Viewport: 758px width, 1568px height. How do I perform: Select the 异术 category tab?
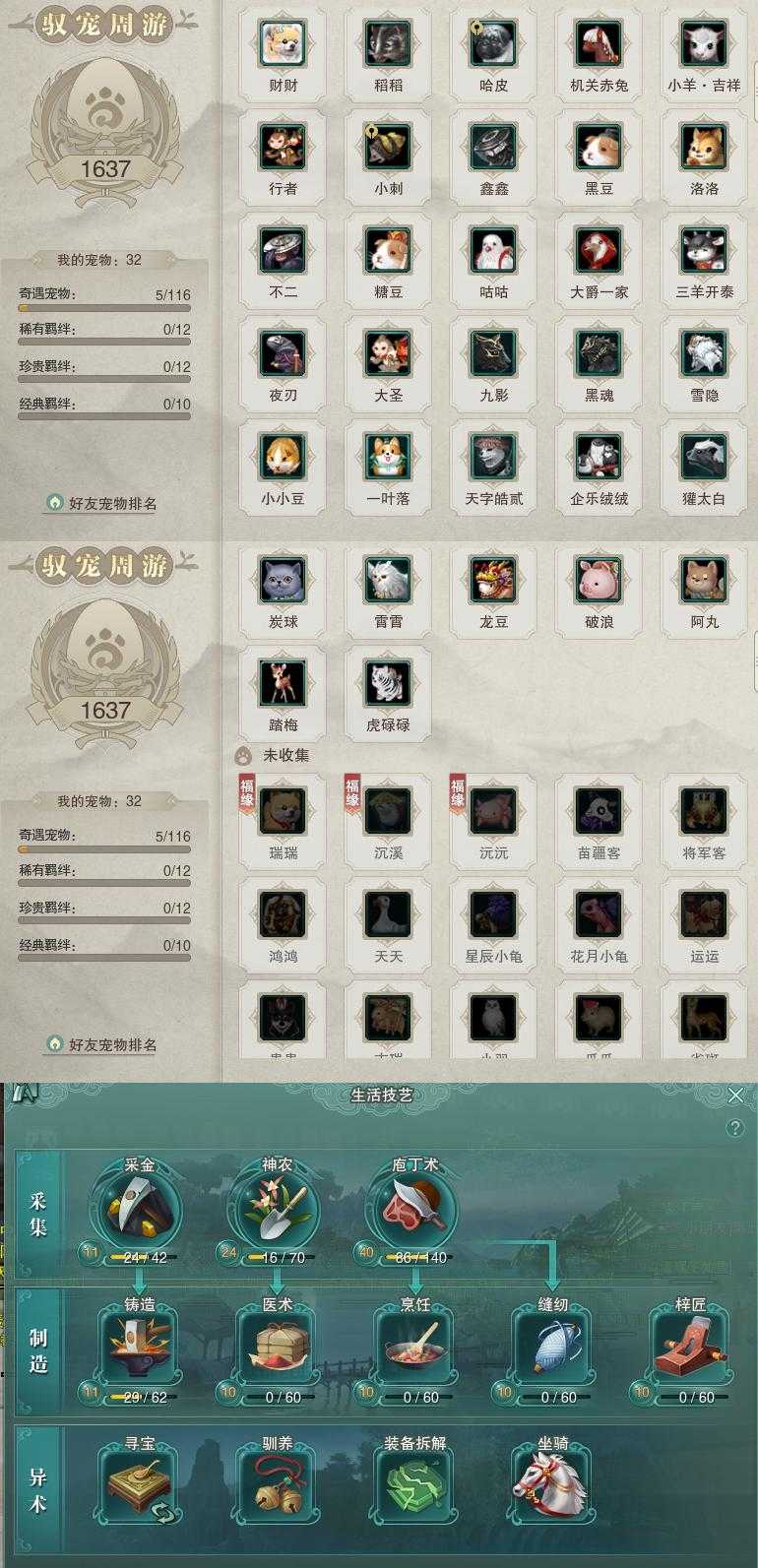pos(38,1489)
